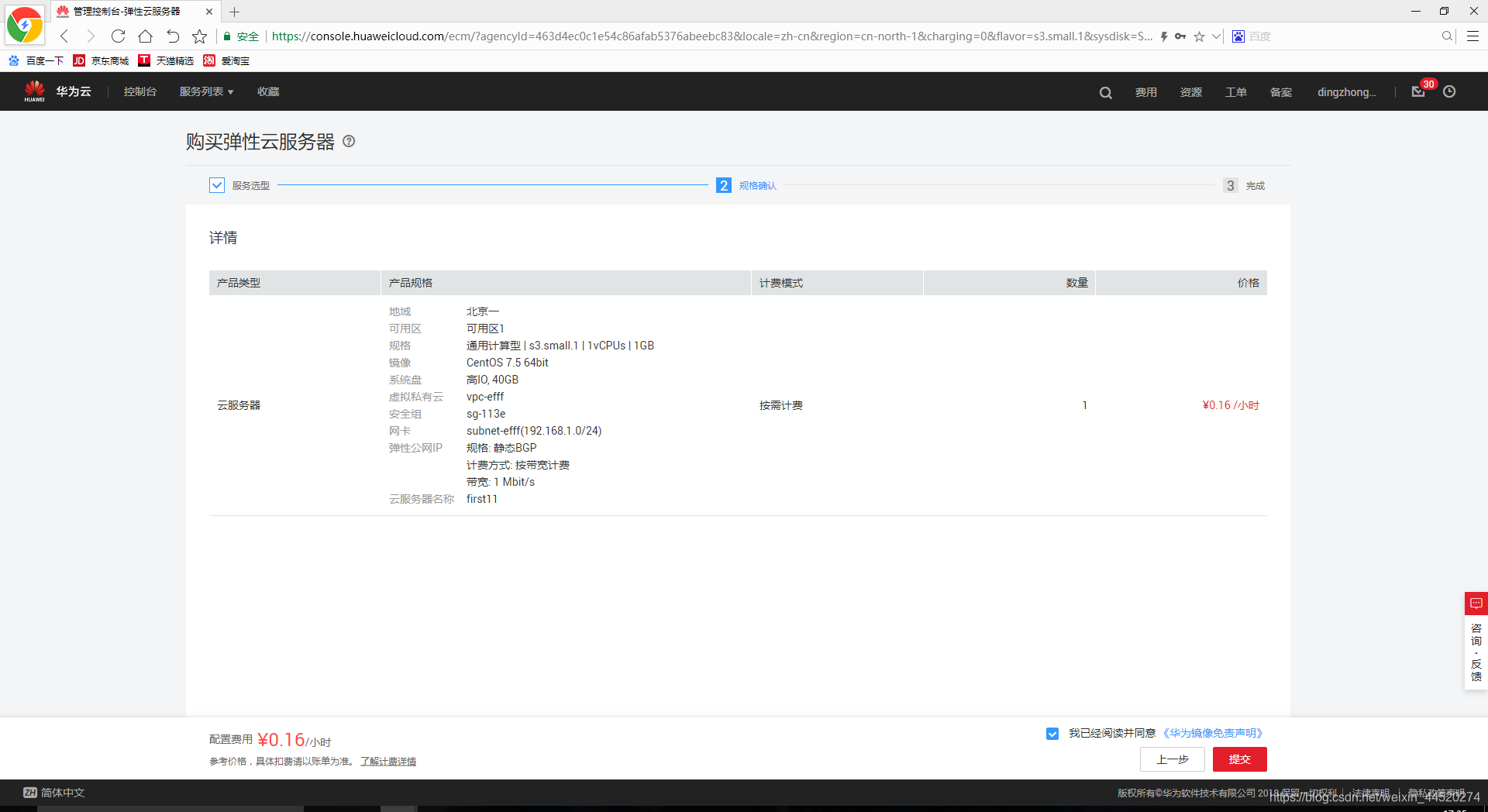The height and width of the screenshot is (812, 1488).
Task: Click the lightning speed mode icon
Action: (1164, 36)
